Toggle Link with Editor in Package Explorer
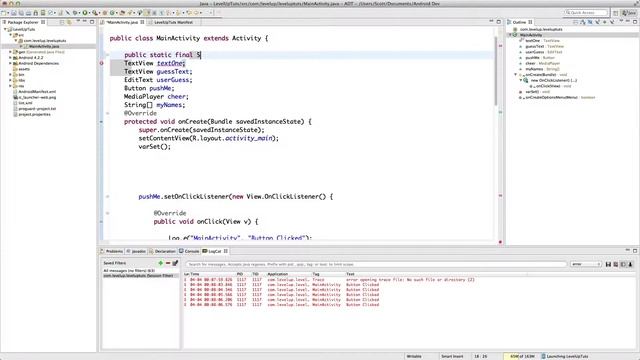The width and height of the screenshot is (640, 360). (x=70, y=22)
